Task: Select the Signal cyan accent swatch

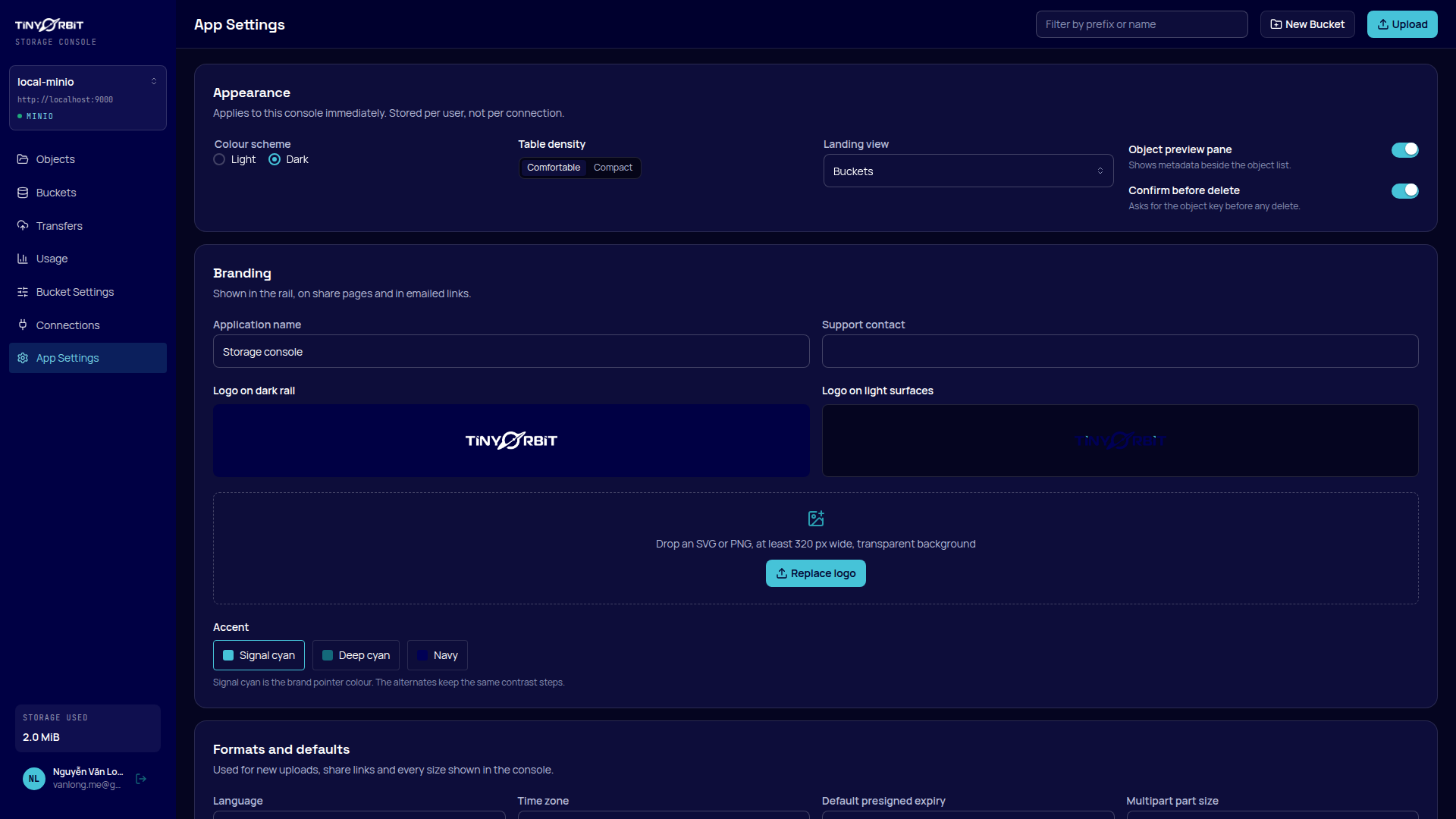Action: 259,655
